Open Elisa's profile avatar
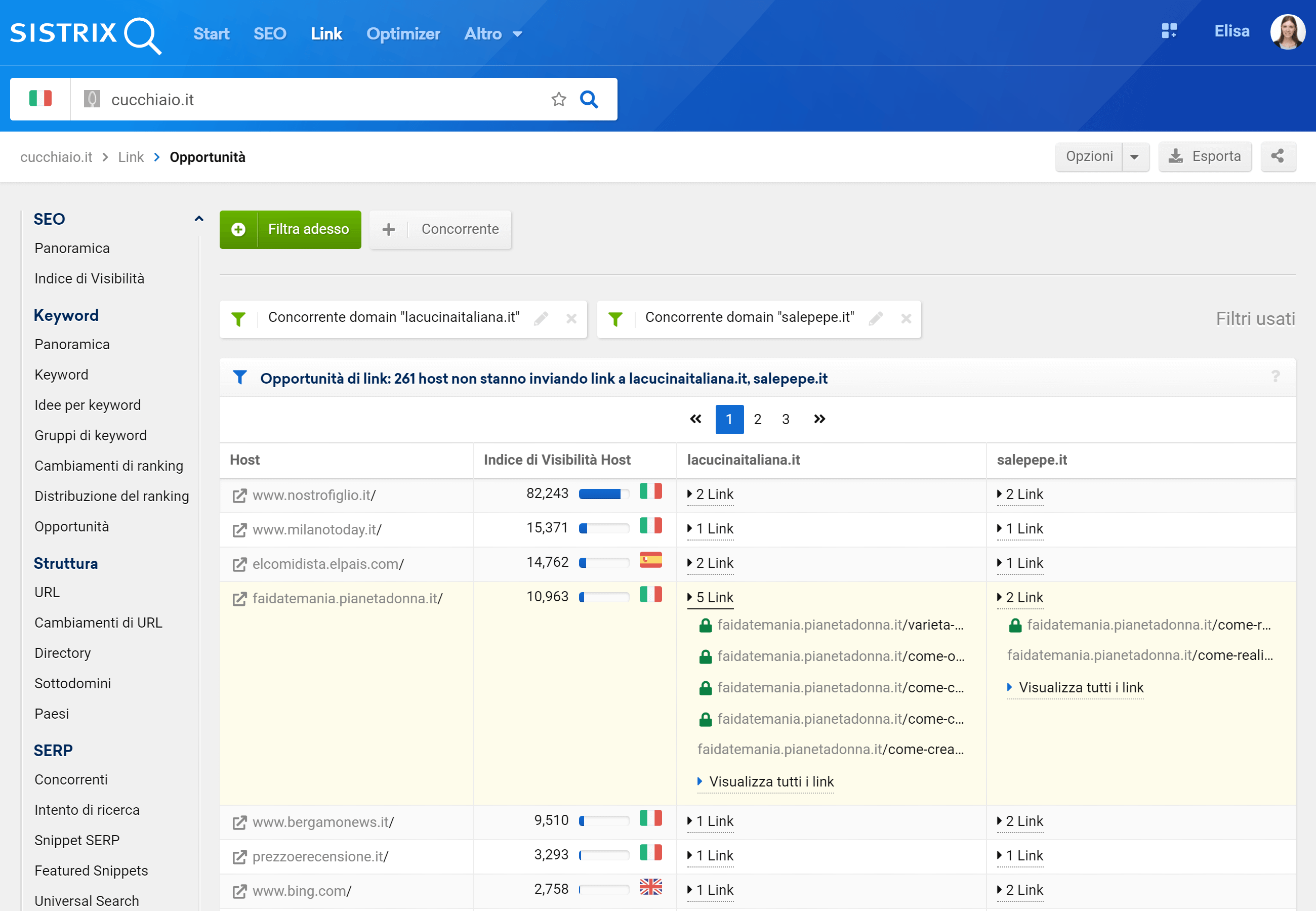1316x911 pixels. coord(1288,32)
